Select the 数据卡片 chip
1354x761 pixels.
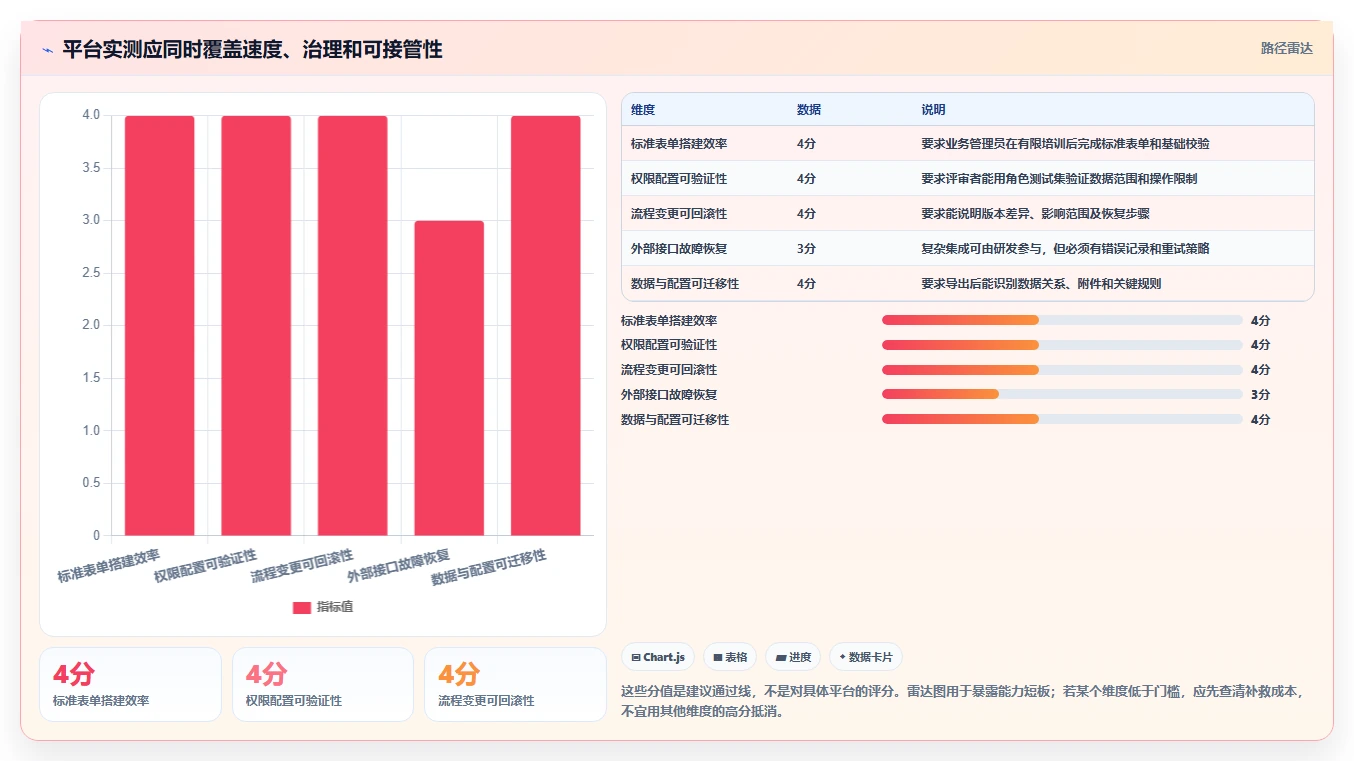(866, 657)
